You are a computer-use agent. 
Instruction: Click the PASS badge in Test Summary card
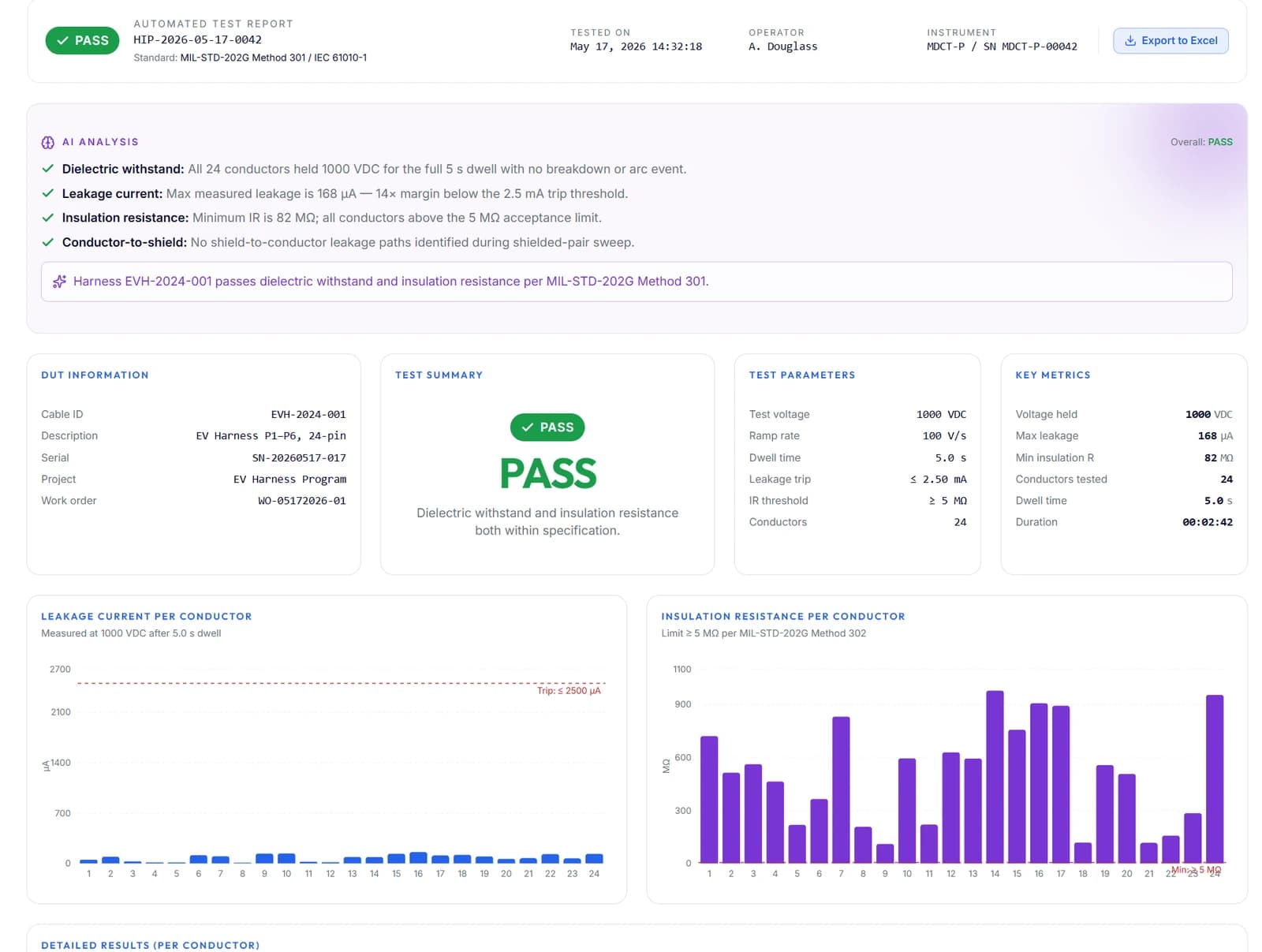(x=547, y=427)
